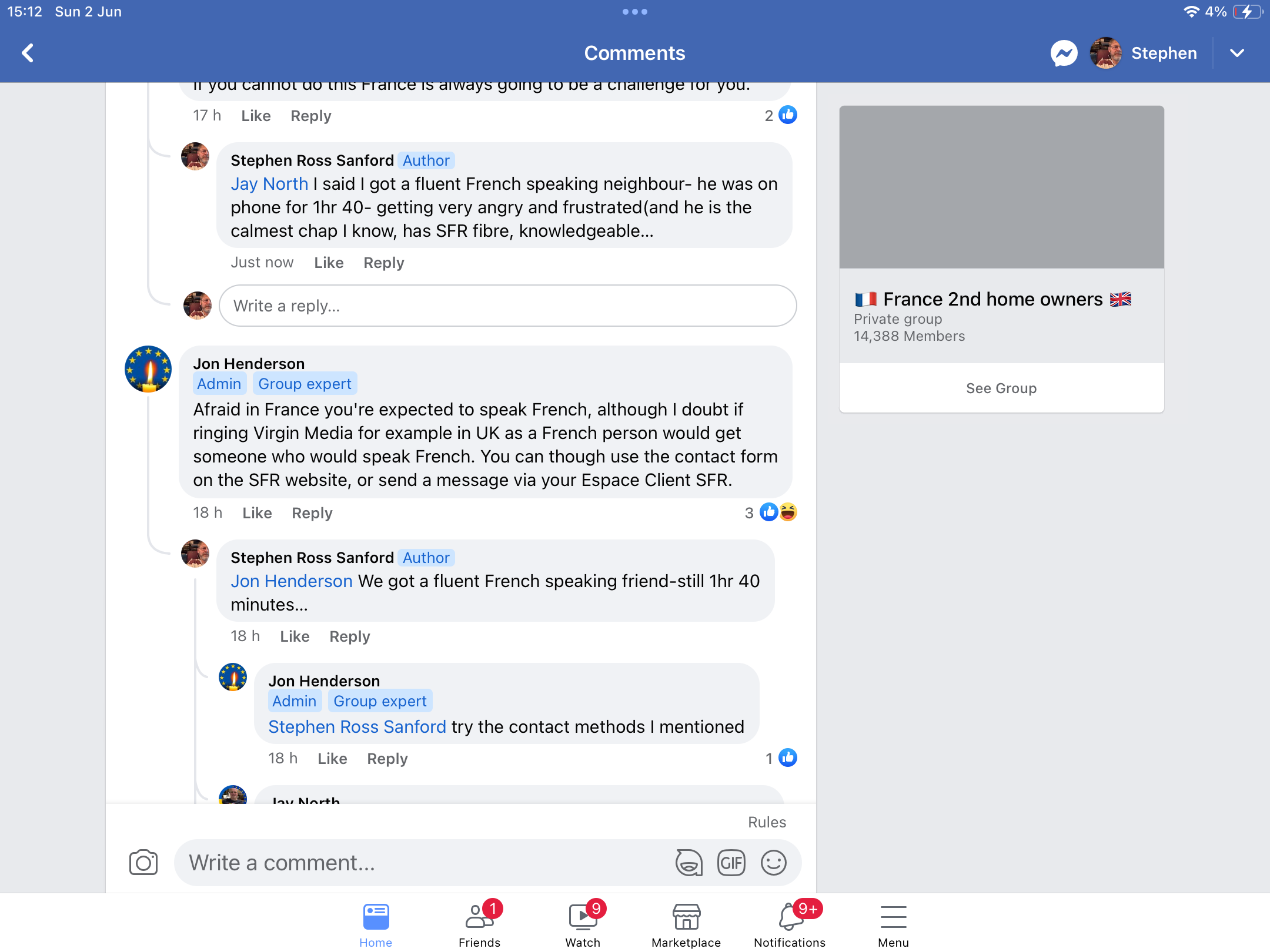Open the sticker picker icon
Image resolution: width=1270 pixels, height=952 pixels.
pos(689,863)
